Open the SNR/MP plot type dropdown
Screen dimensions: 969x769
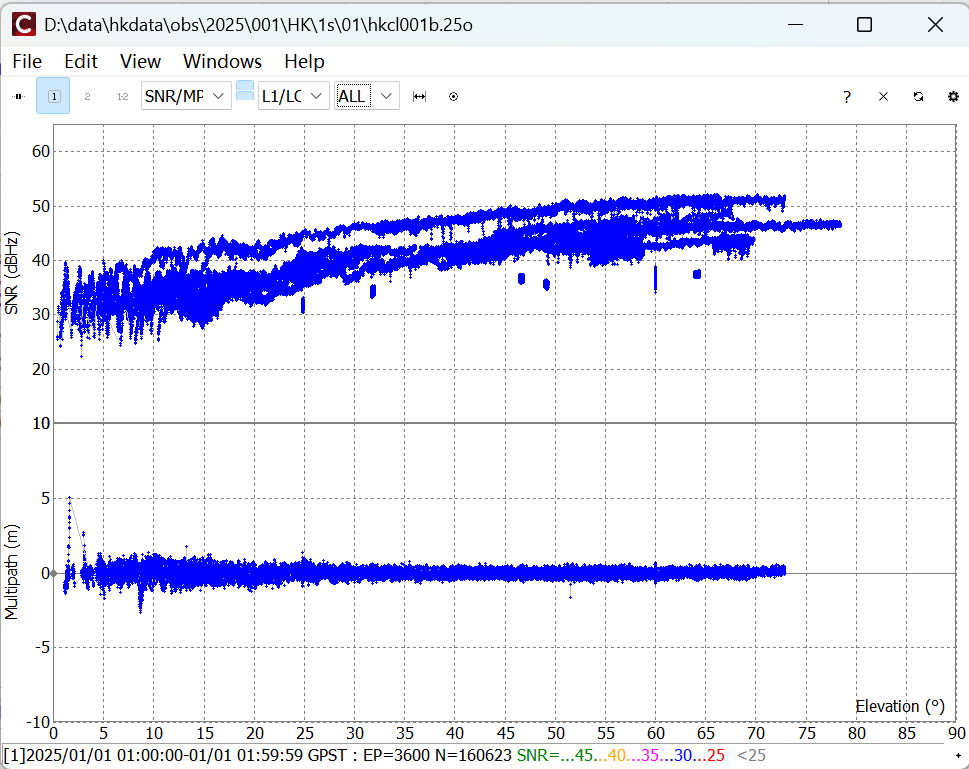186,96
